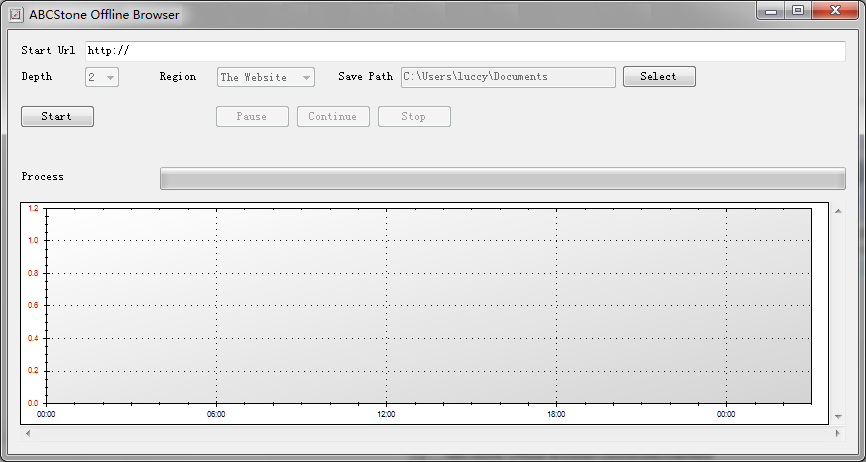Open the Depth dropdown
The image size is (866, 462).
click(x=102, y=77)
